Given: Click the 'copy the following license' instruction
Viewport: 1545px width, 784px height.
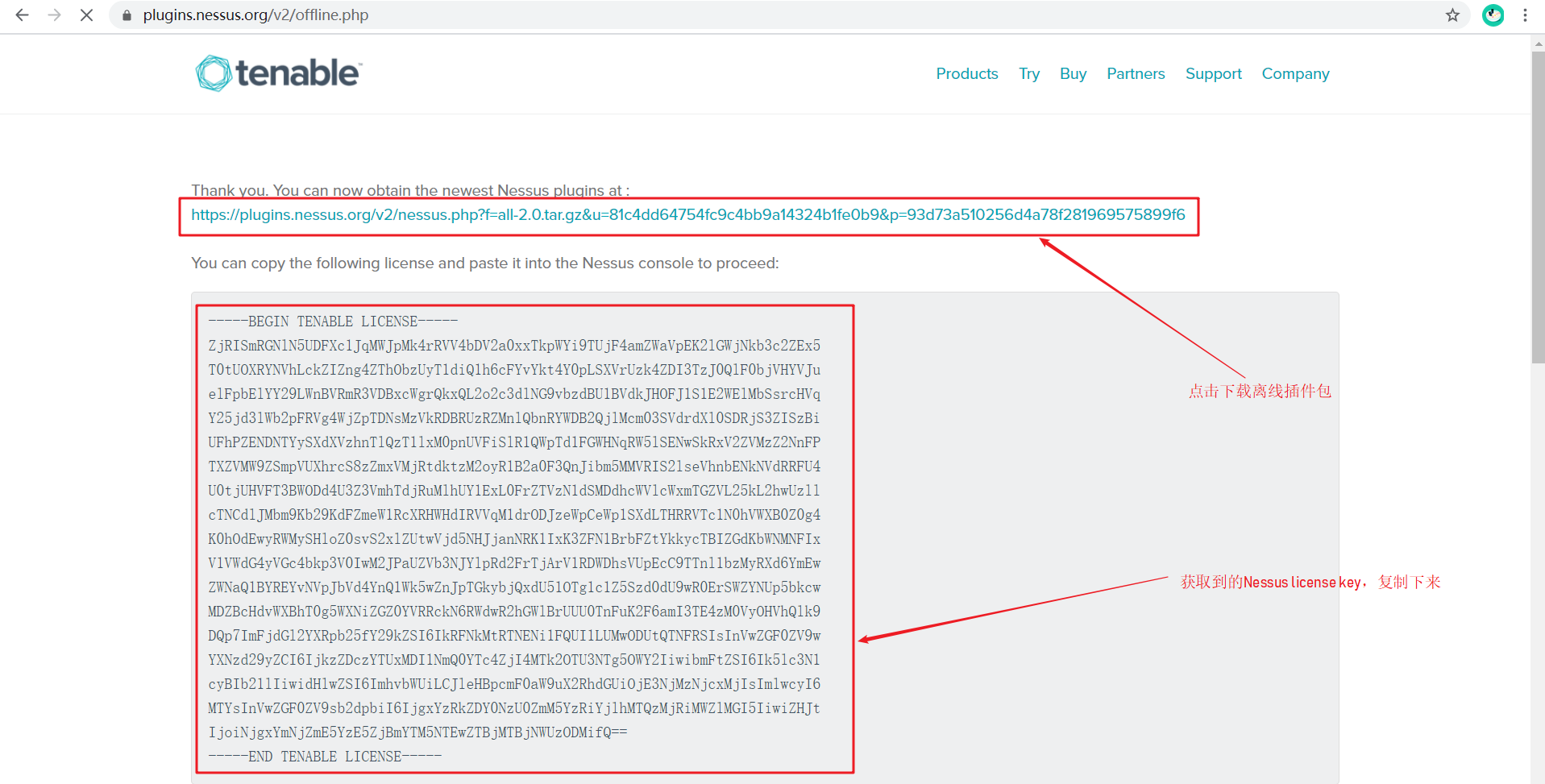Looking at the screenshot, I should (x=485, y=263).
